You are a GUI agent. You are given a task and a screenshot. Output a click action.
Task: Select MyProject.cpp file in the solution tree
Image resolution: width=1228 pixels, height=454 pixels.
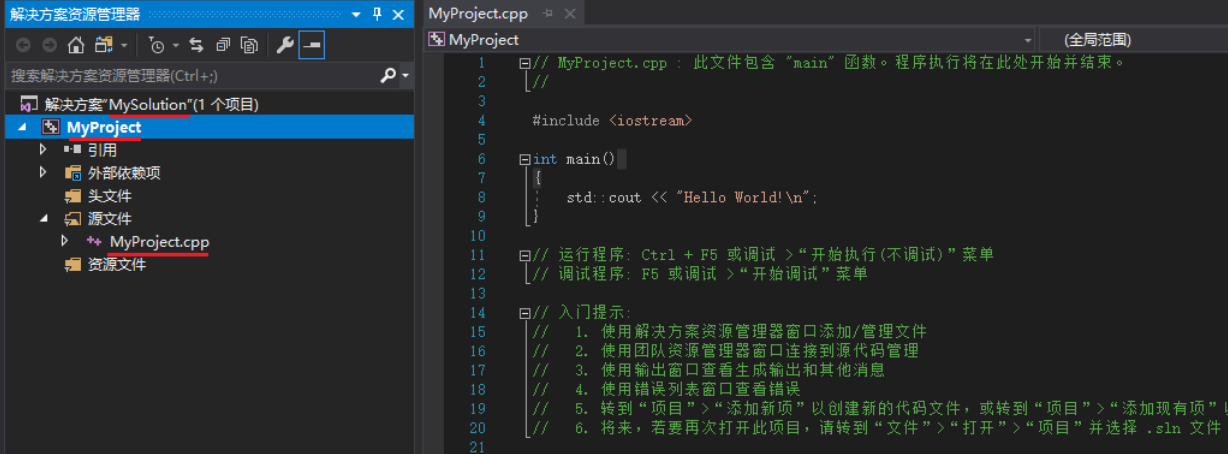(x=159, y=242)
